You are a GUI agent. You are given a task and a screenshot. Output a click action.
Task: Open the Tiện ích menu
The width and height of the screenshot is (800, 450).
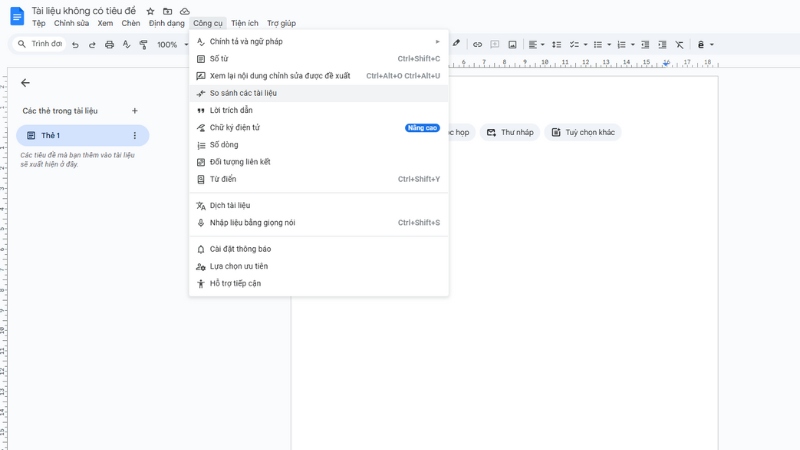tap(244, 23)
